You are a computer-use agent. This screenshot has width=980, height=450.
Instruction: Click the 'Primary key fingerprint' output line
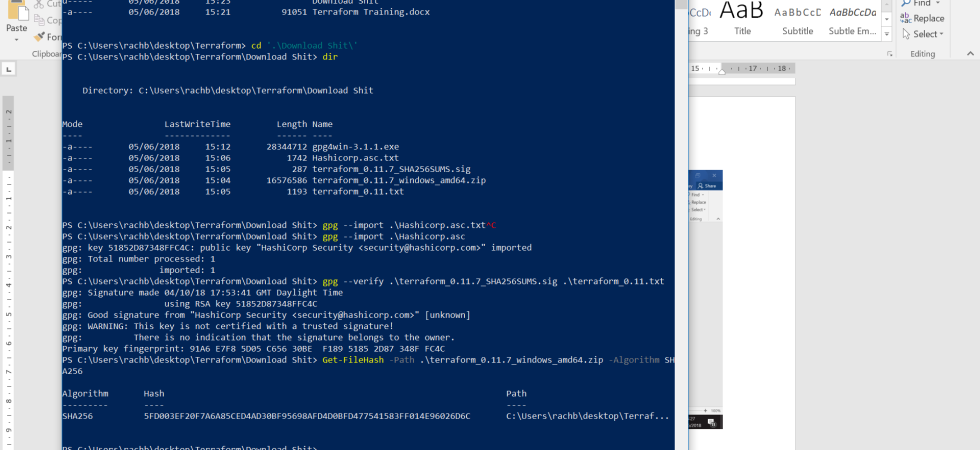(x=254, y=349)
